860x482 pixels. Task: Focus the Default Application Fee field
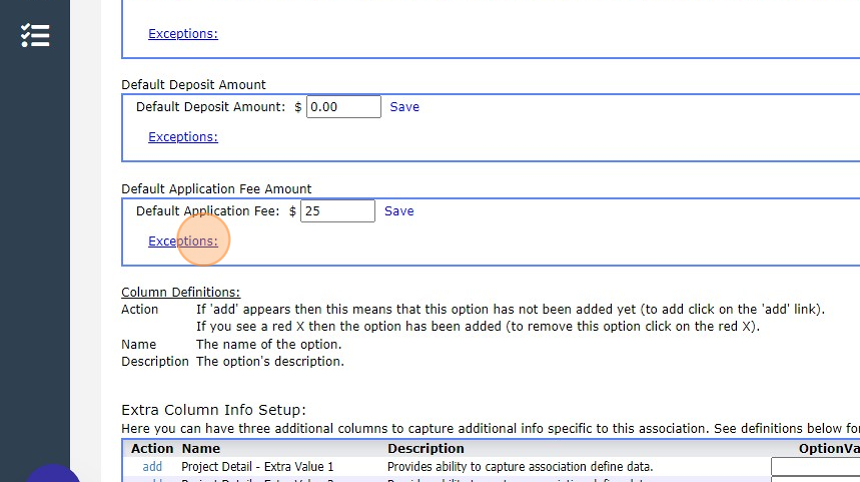tap(338, 211)
